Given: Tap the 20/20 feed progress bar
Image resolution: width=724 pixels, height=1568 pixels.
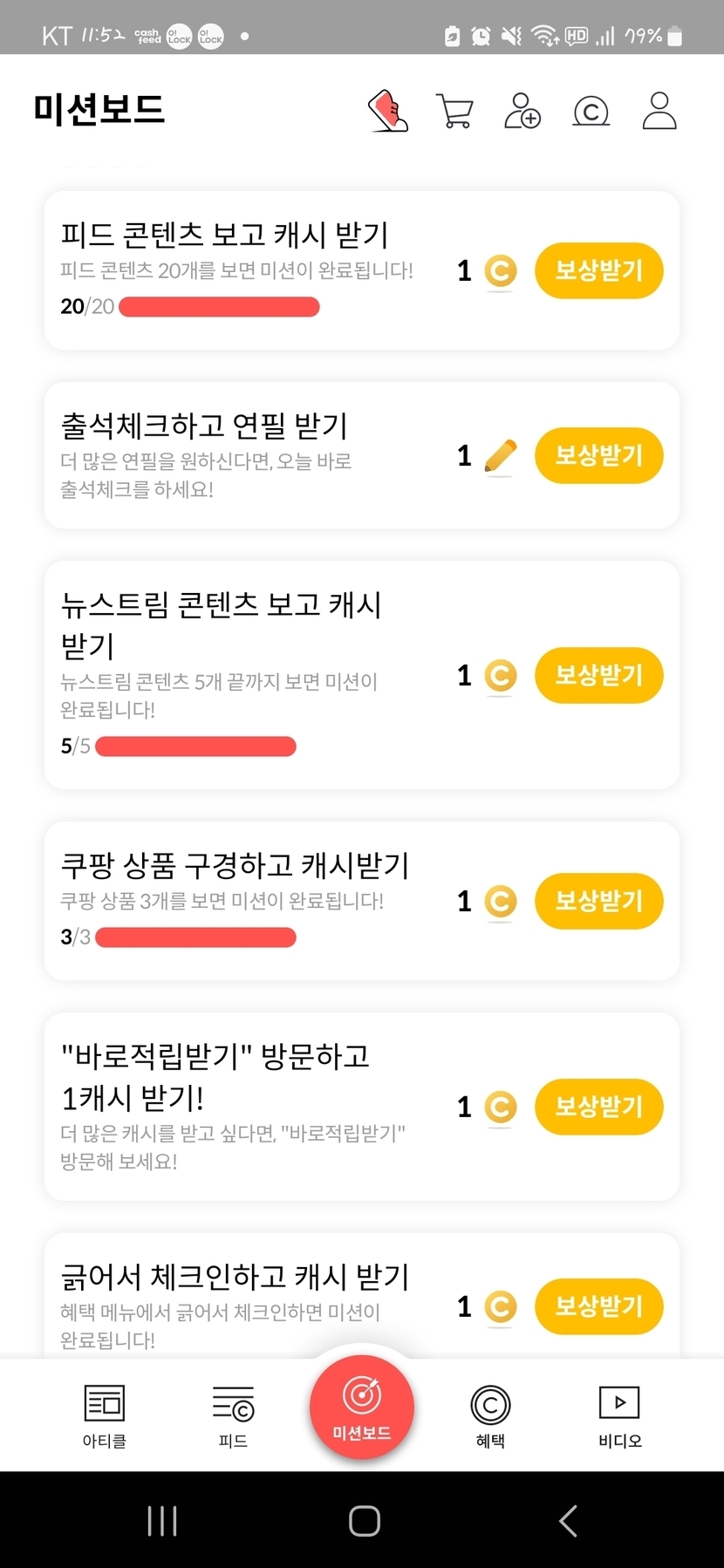Looking at the screenshot, I should (219, 307).
